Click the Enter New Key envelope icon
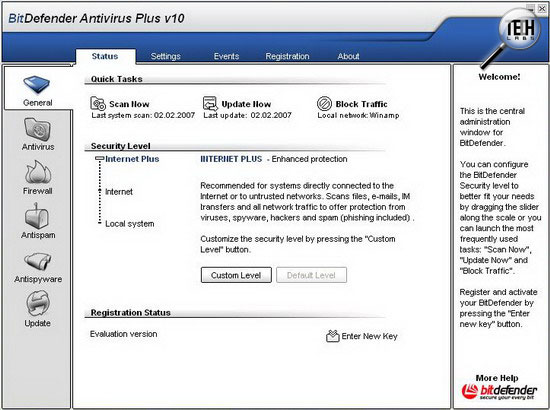The width and height of the screenshot is (550, 410). click(333, 336)
